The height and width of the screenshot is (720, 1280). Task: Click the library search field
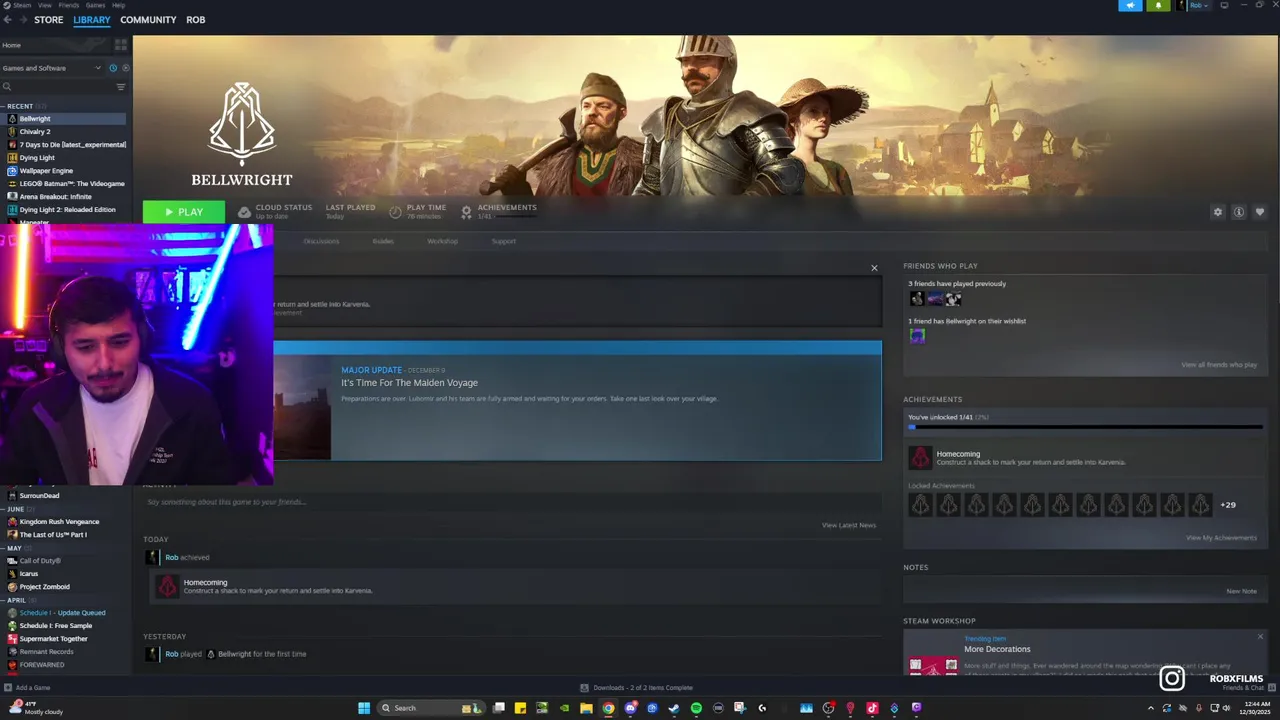[57, 87]
